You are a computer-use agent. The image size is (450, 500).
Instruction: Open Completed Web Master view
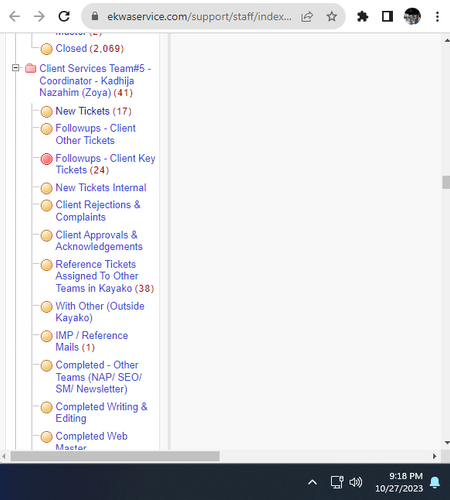click(91, 440)
